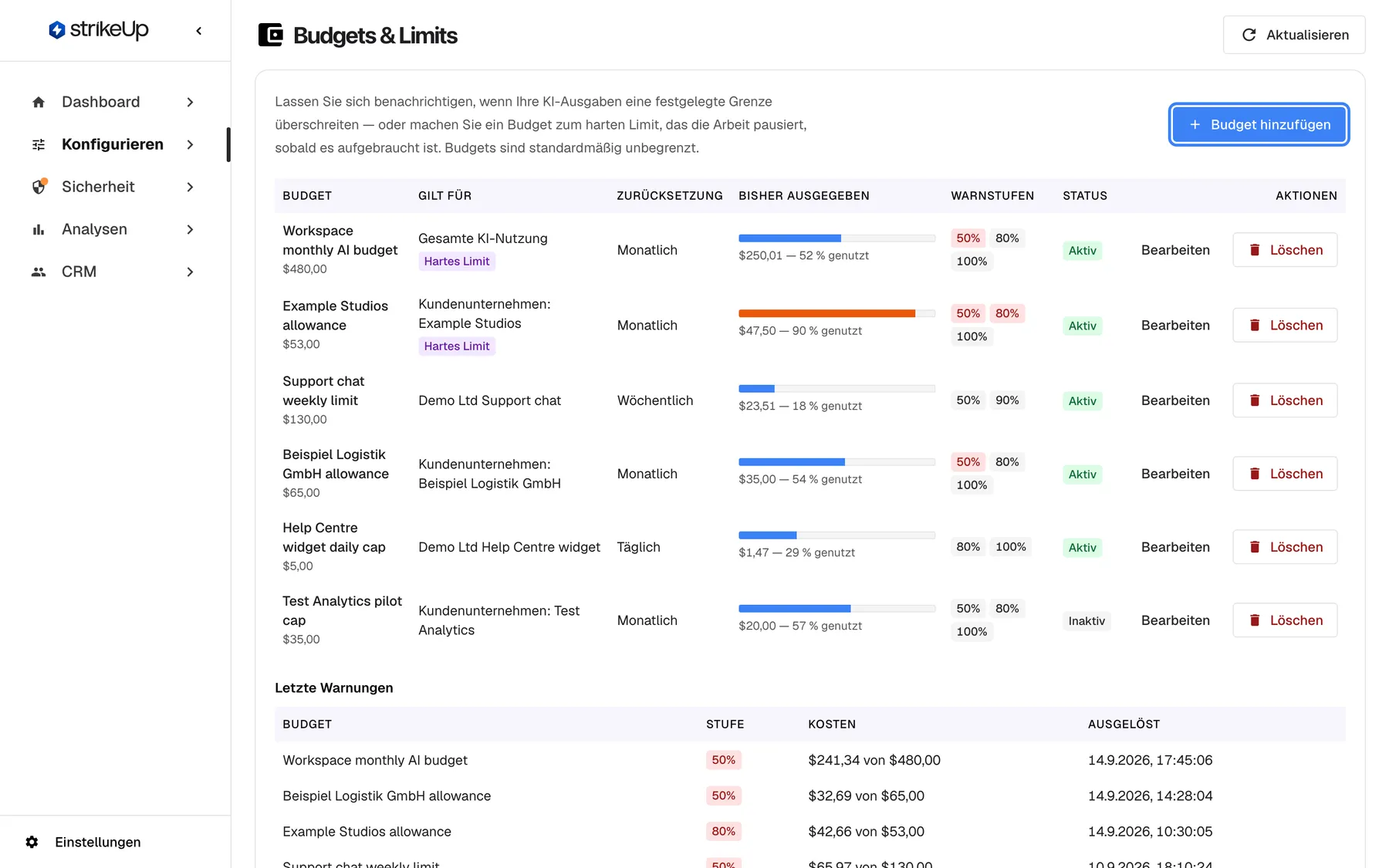Screen dimensions: 1389x868
Task: Click the Wöchentlich reset value
Action: pos(655,400)
